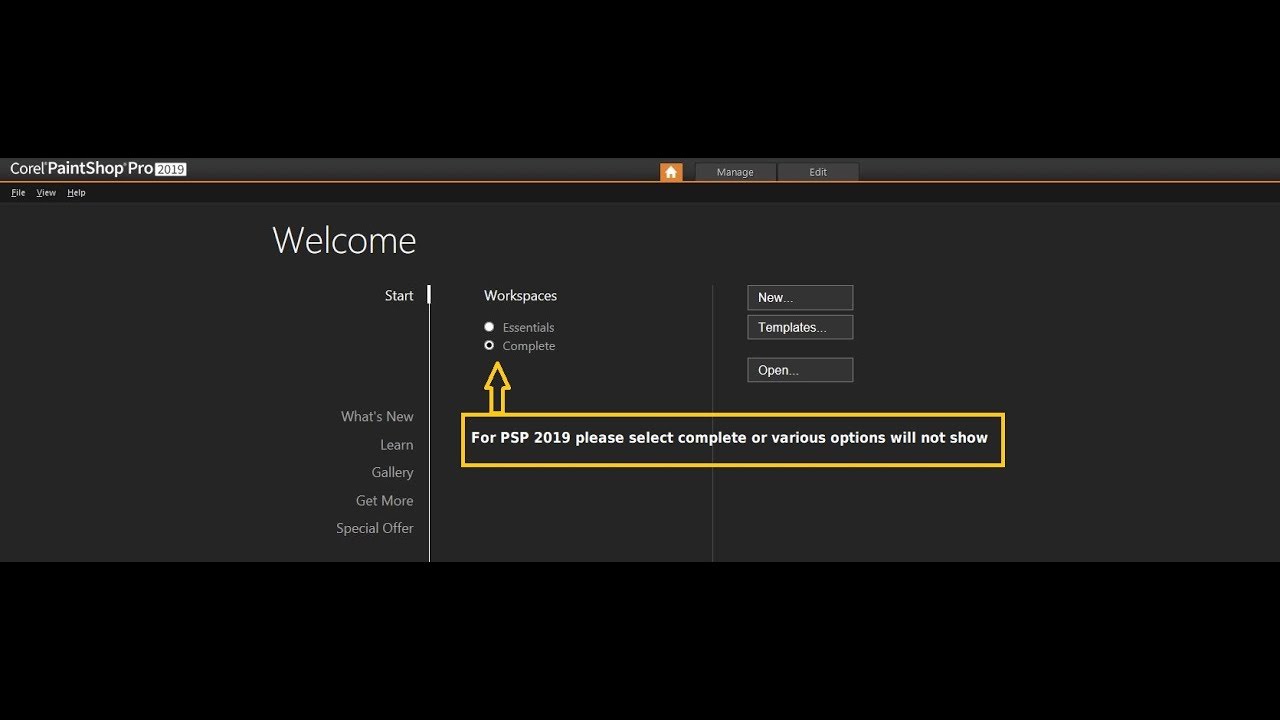
Task: Go to the Learn section
Action: coord(396,444)
